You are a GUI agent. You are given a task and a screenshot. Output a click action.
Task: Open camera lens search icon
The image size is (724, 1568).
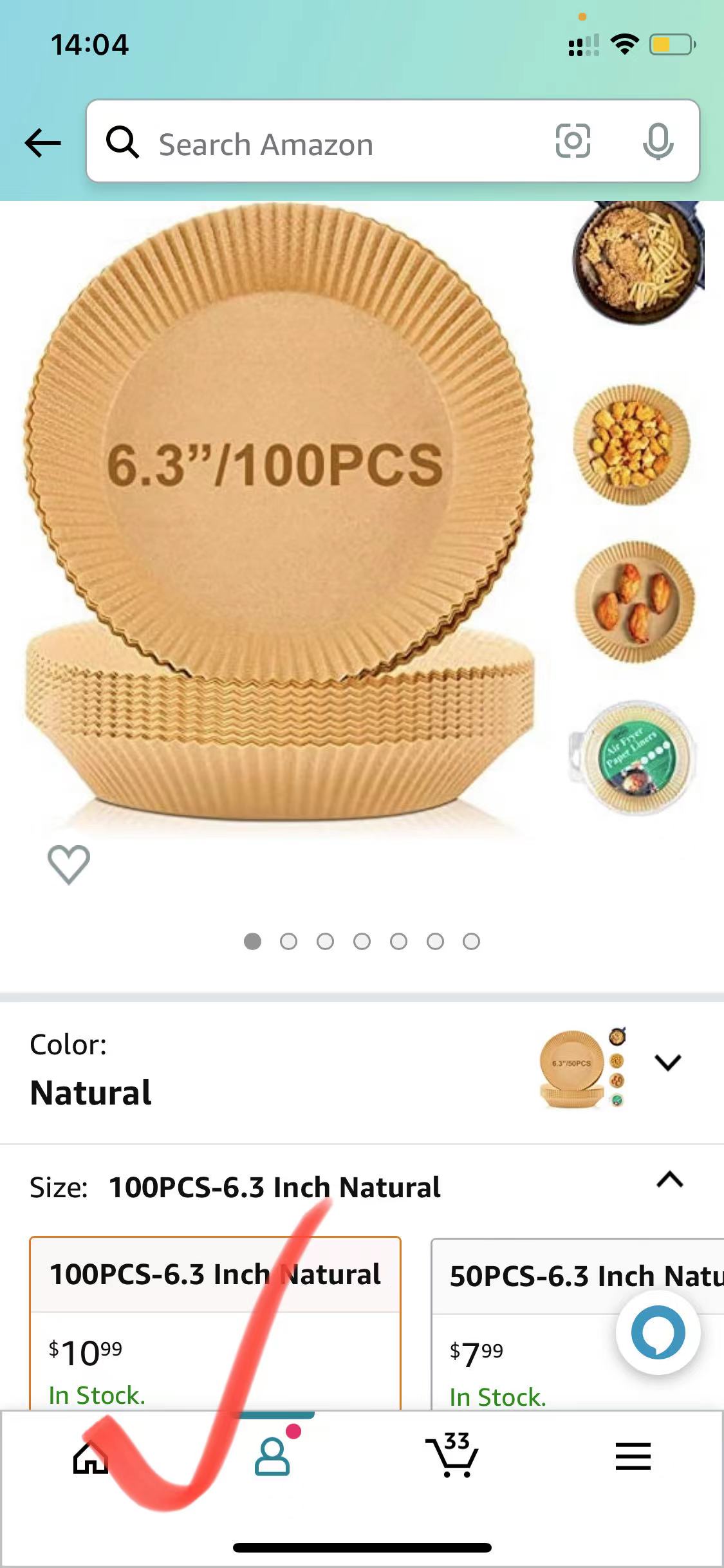pyautogui.click(x=573, y=141)
